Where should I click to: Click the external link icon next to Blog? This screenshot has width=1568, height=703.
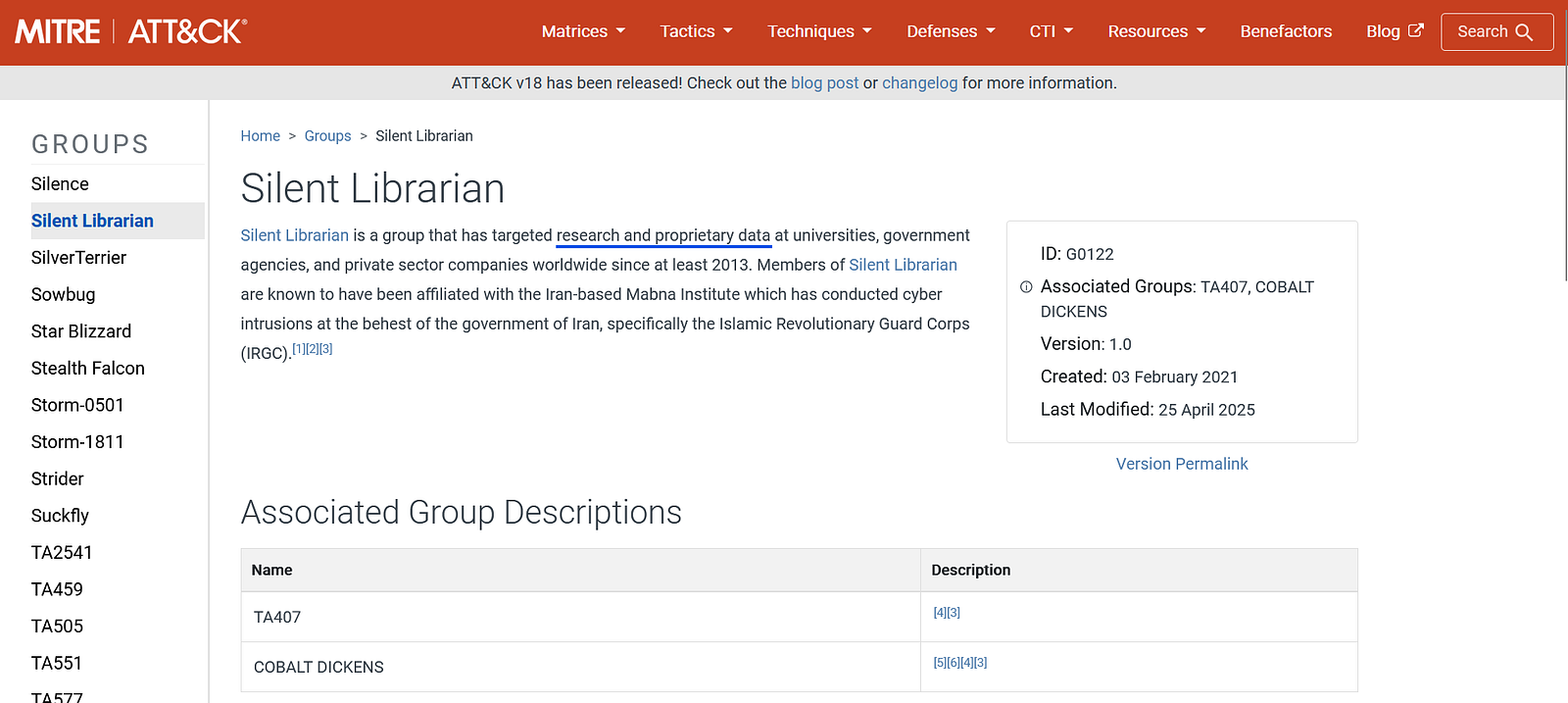pyautogui.click(x=1416, y=30)
